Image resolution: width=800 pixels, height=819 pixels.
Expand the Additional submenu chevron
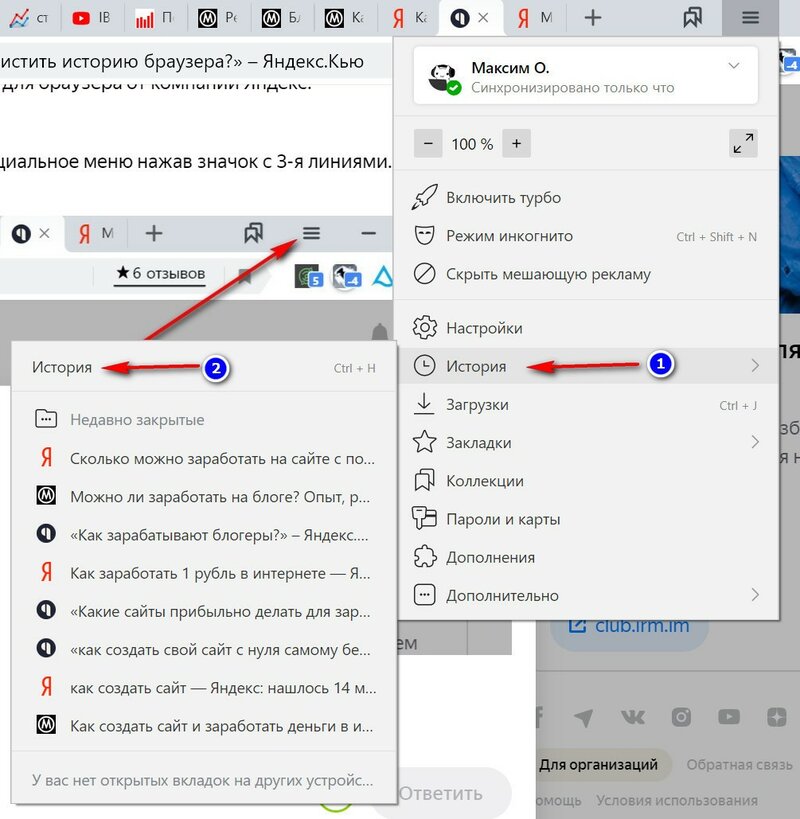[x=754, y=595]
